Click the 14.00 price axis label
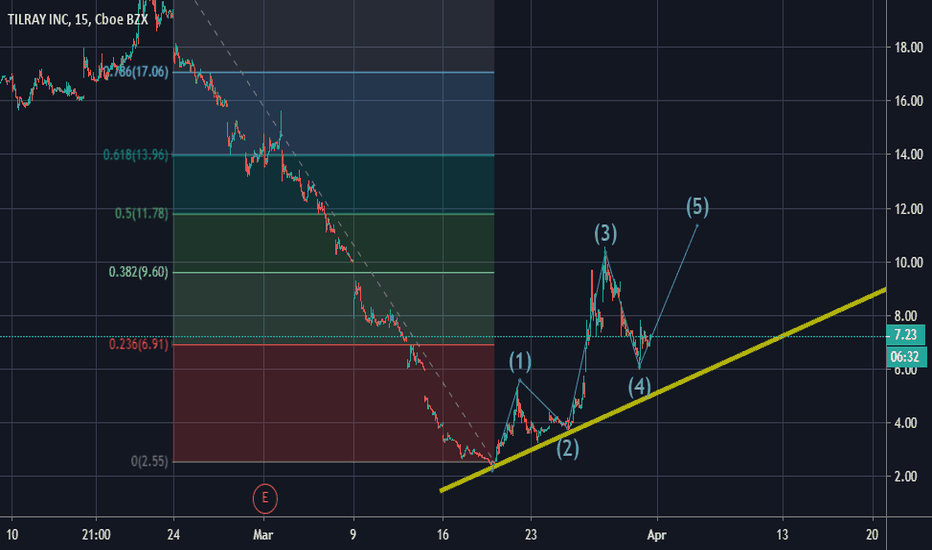The width and height of the screenshot is (932, 550). tap(909, 155)
